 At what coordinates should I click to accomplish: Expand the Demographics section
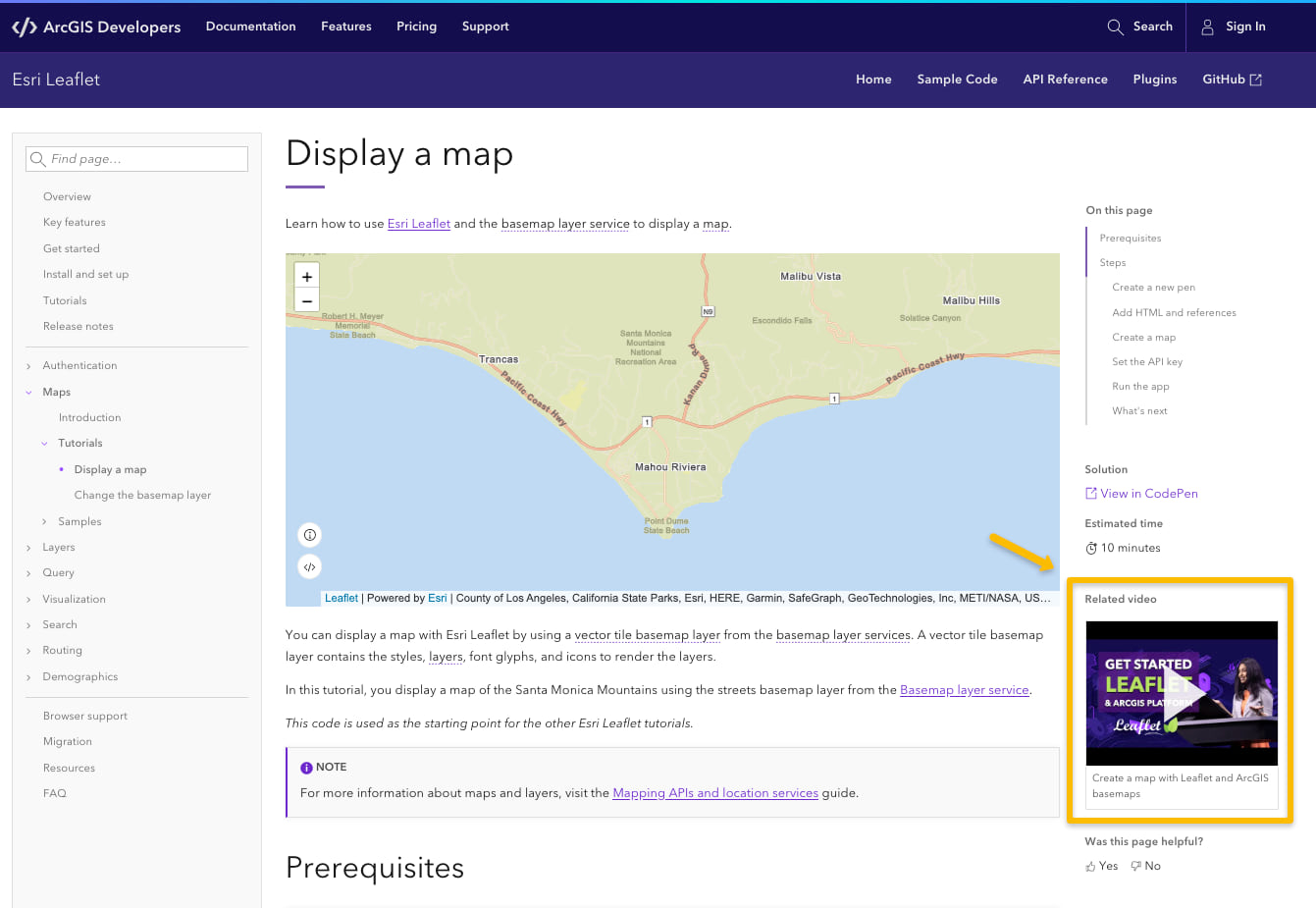28,677
